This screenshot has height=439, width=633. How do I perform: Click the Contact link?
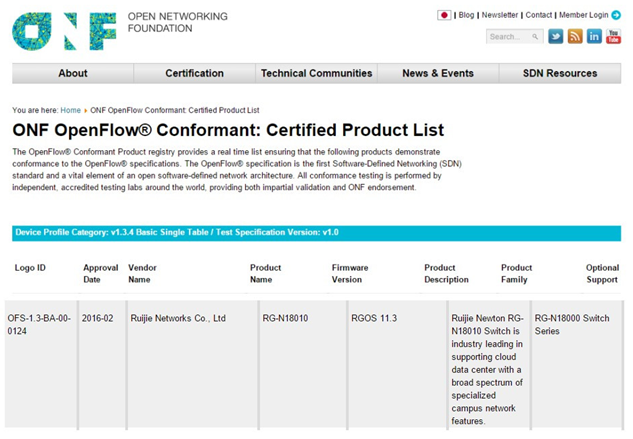tap(539, 15)
